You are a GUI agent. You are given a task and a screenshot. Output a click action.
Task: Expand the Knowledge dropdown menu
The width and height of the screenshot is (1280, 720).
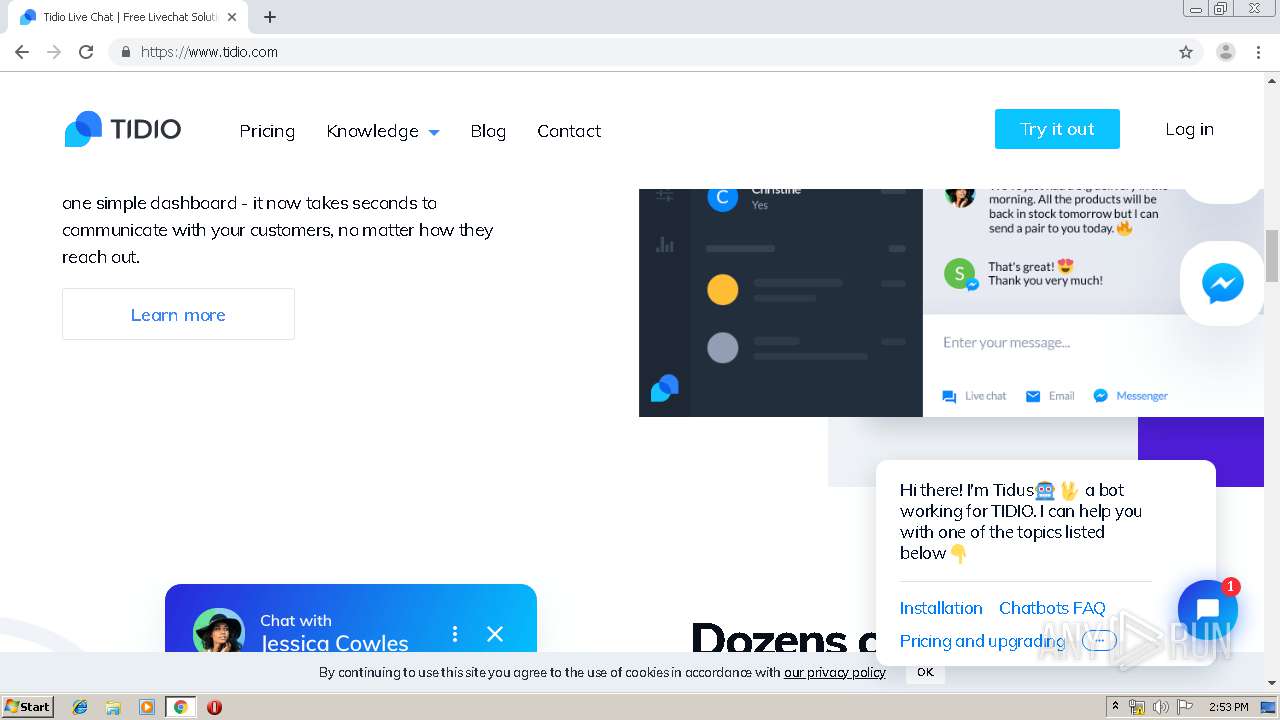[383, 131]
